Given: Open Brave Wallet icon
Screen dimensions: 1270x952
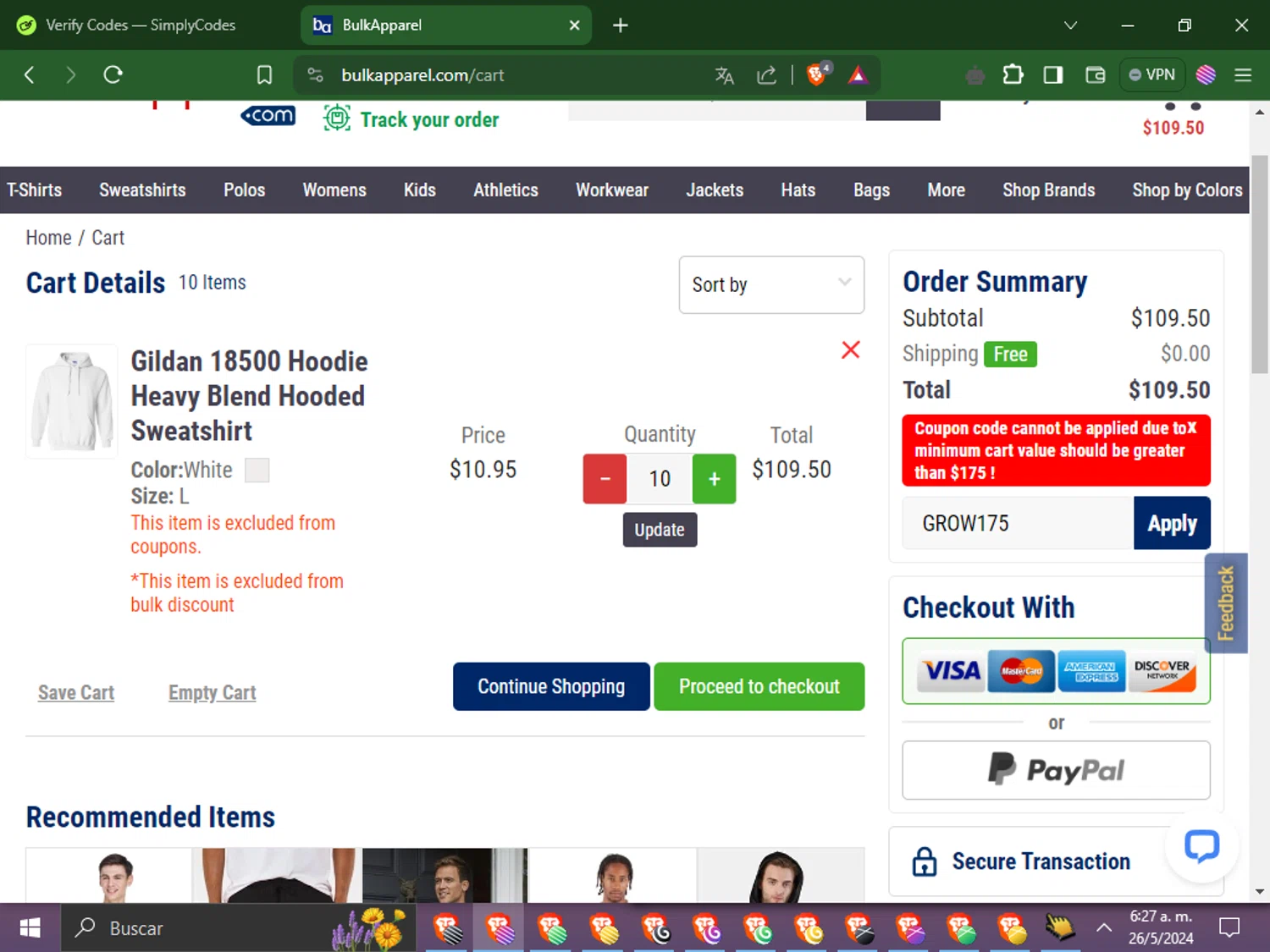Looking at the screenshot, I should pyautogui.click(x=1095, y=74).
